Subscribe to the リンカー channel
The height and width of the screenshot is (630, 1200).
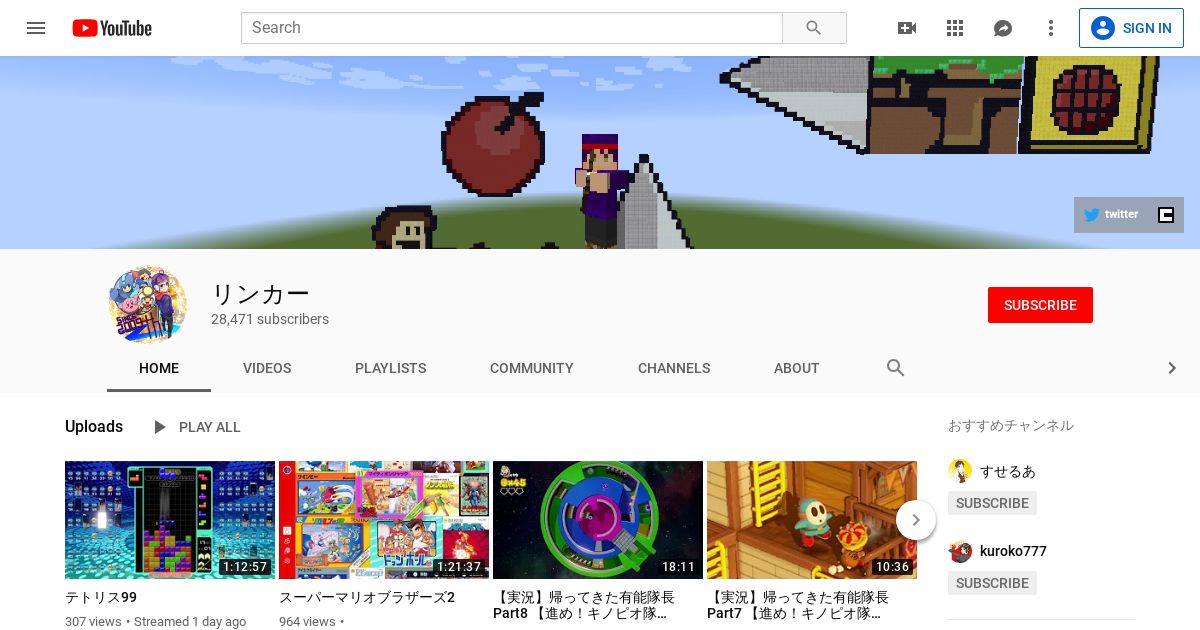1040,305
